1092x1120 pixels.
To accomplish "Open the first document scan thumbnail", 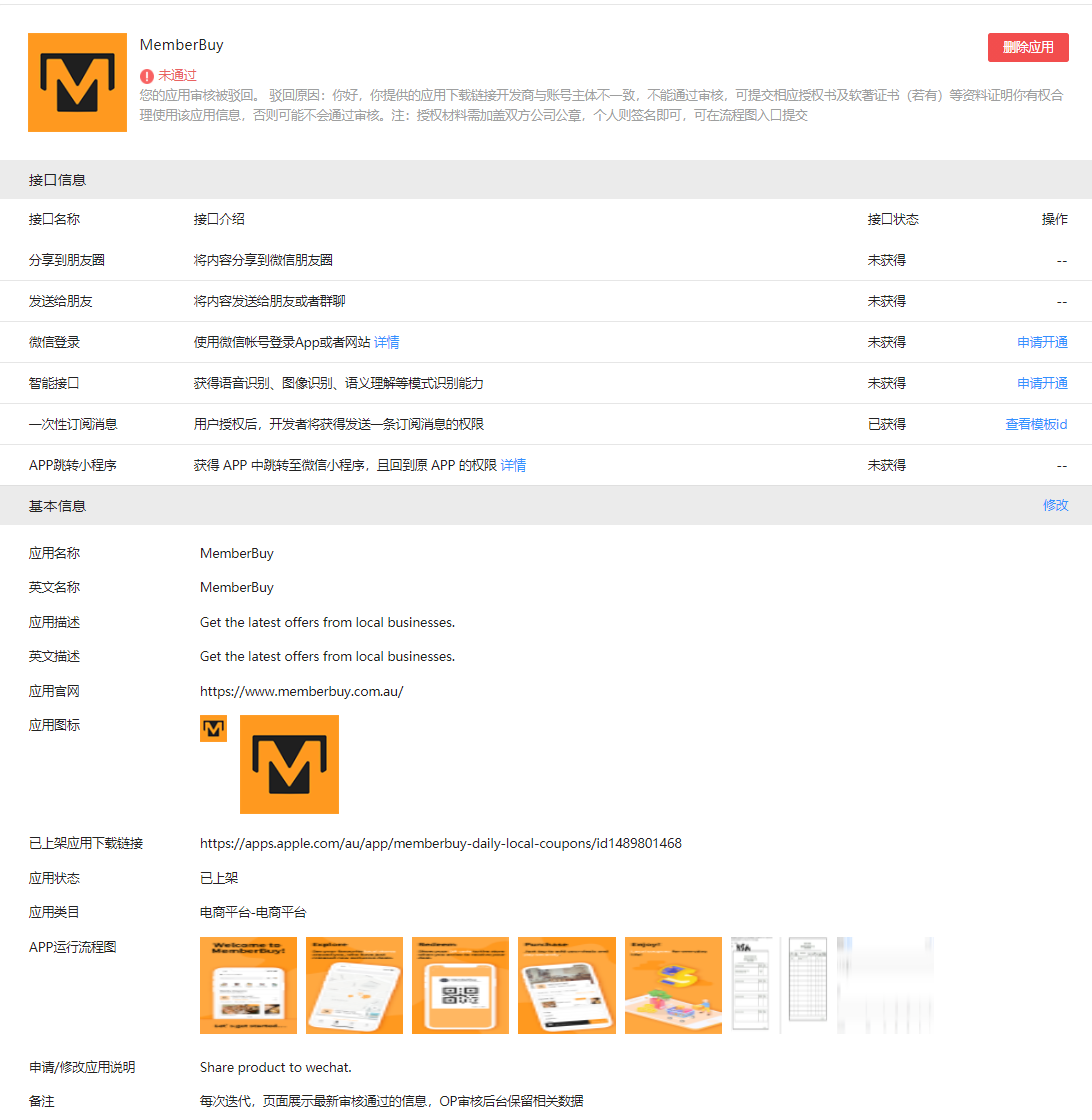I will click(x=752, y=984).
